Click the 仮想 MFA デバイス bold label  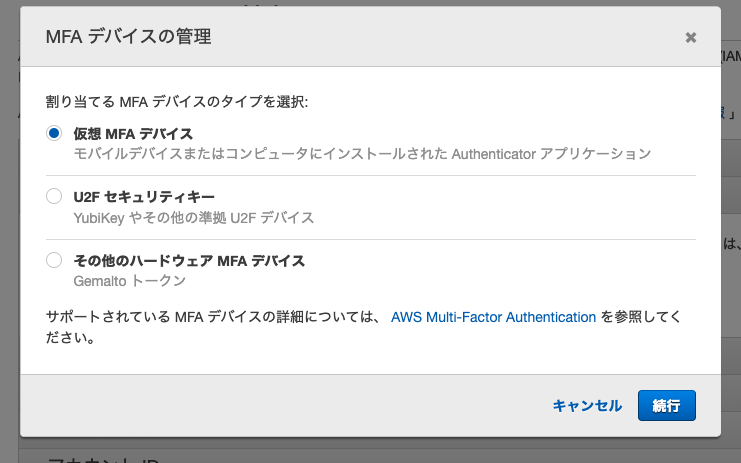coord(133,133)
